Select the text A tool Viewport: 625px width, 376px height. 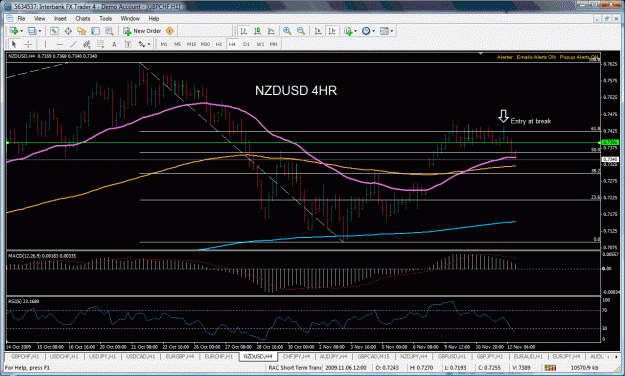(x=114, y=44)
